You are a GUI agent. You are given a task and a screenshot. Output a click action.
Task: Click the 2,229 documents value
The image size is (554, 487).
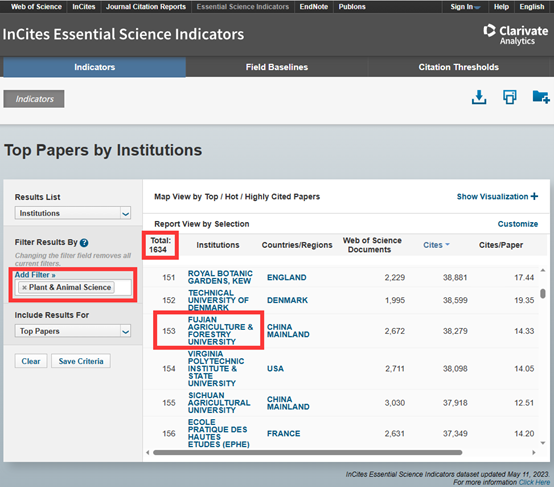click(395, 277)
